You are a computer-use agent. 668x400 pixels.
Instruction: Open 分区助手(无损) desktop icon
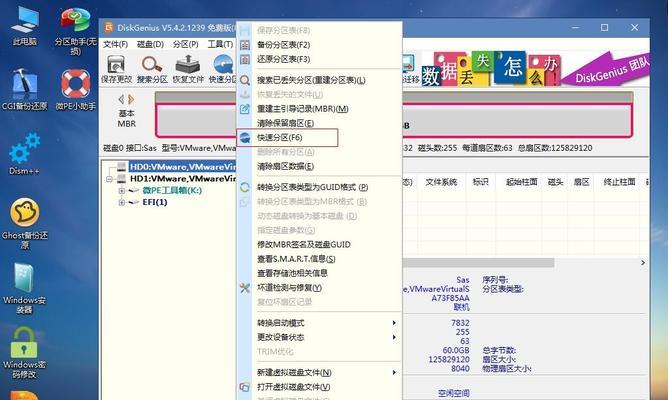point(75,32)
